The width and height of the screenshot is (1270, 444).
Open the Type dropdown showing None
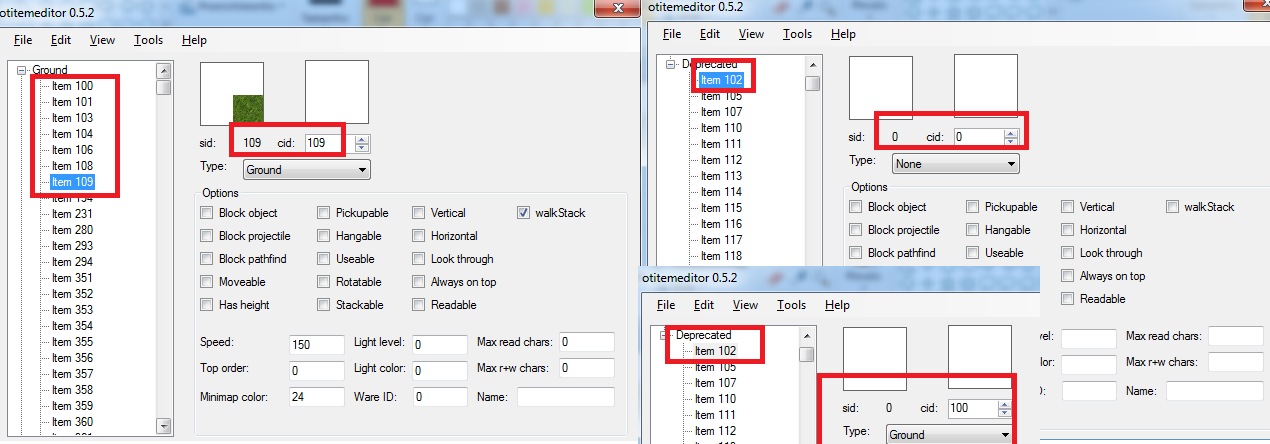tap(955, 163)
